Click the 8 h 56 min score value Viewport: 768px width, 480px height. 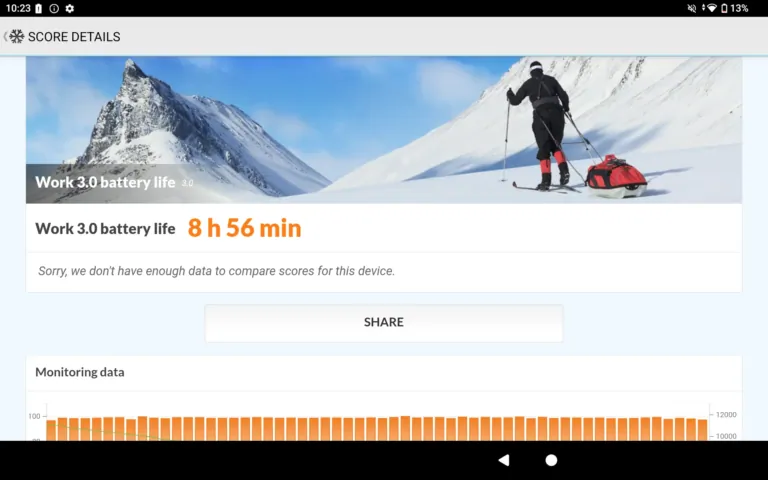[244, 228]
